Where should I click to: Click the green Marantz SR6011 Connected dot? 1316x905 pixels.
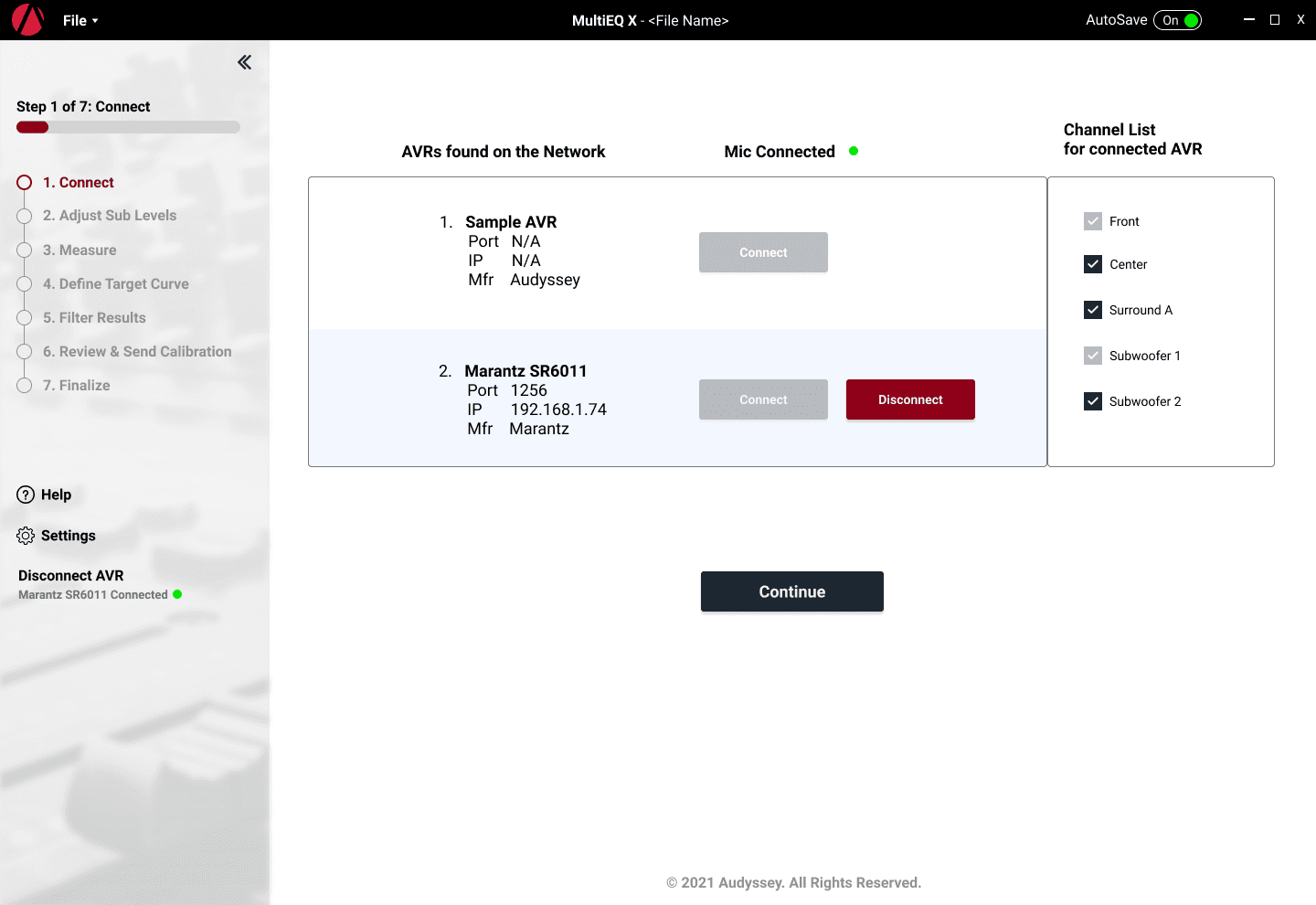point(177,594)
